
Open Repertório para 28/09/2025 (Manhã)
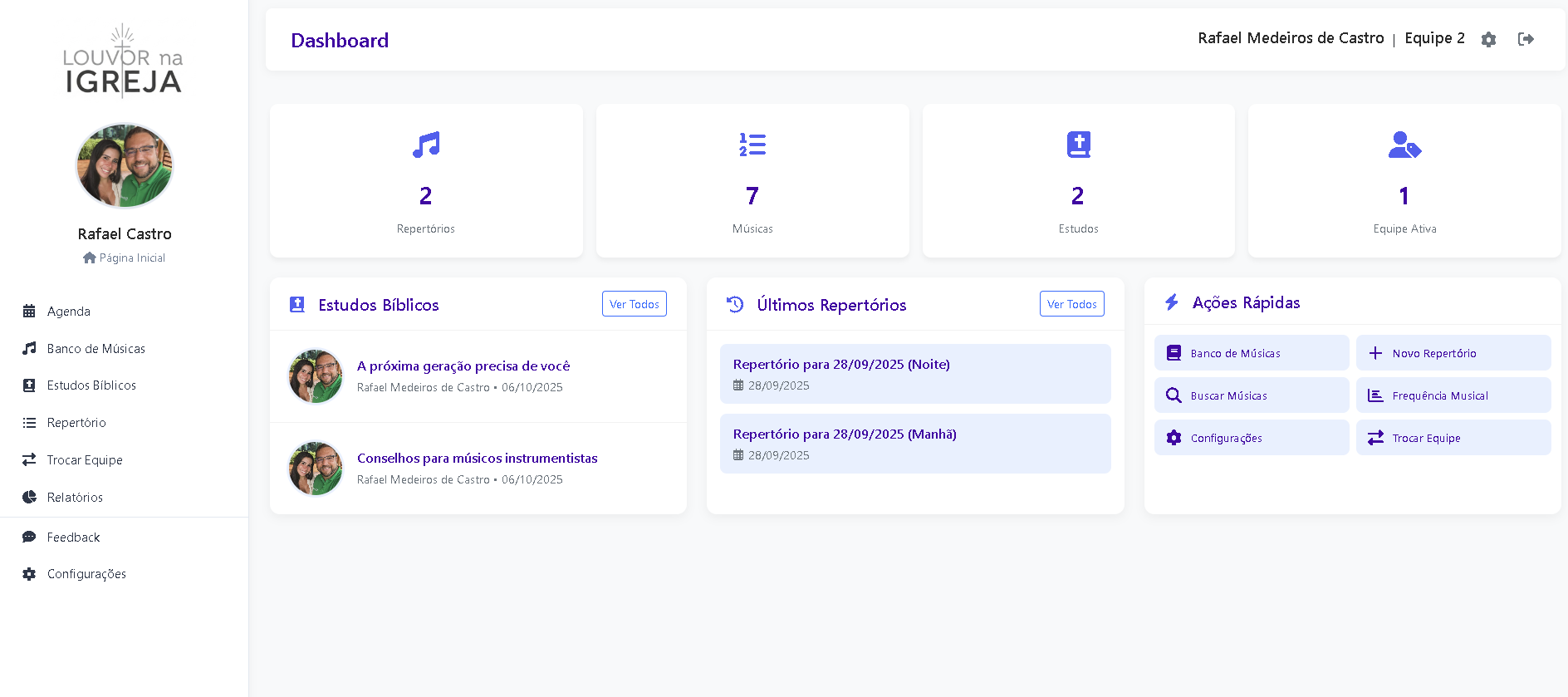[x=915, y=444]
